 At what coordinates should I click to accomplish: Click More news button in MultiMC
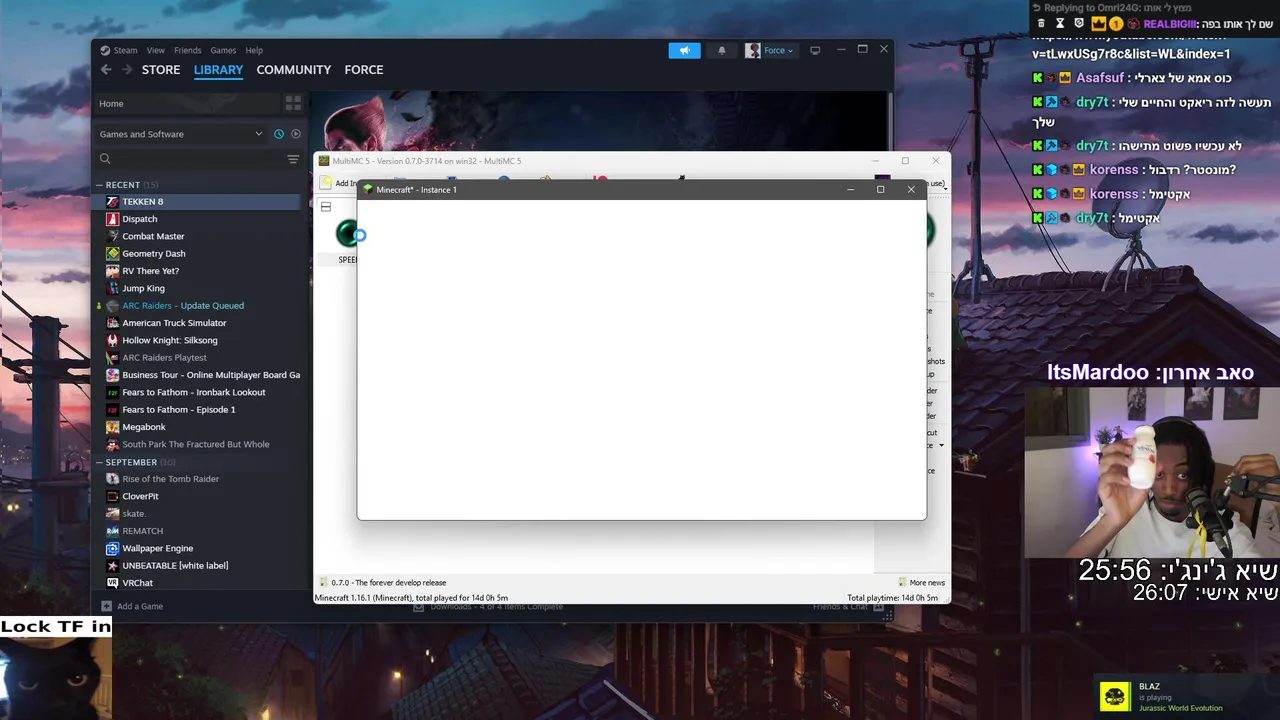click(921, 582)
